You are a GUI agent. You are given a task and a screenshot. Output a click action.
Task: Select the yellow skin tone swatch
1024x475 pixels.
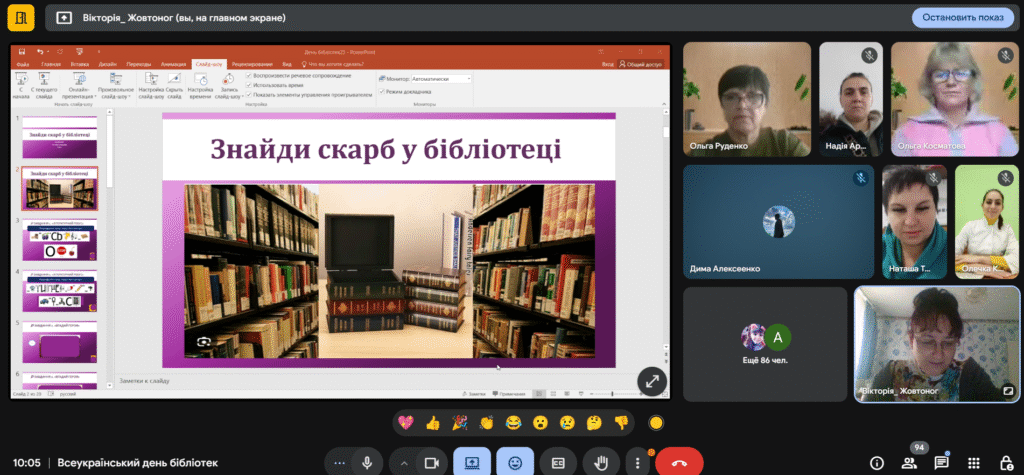(x=656, y=422)
